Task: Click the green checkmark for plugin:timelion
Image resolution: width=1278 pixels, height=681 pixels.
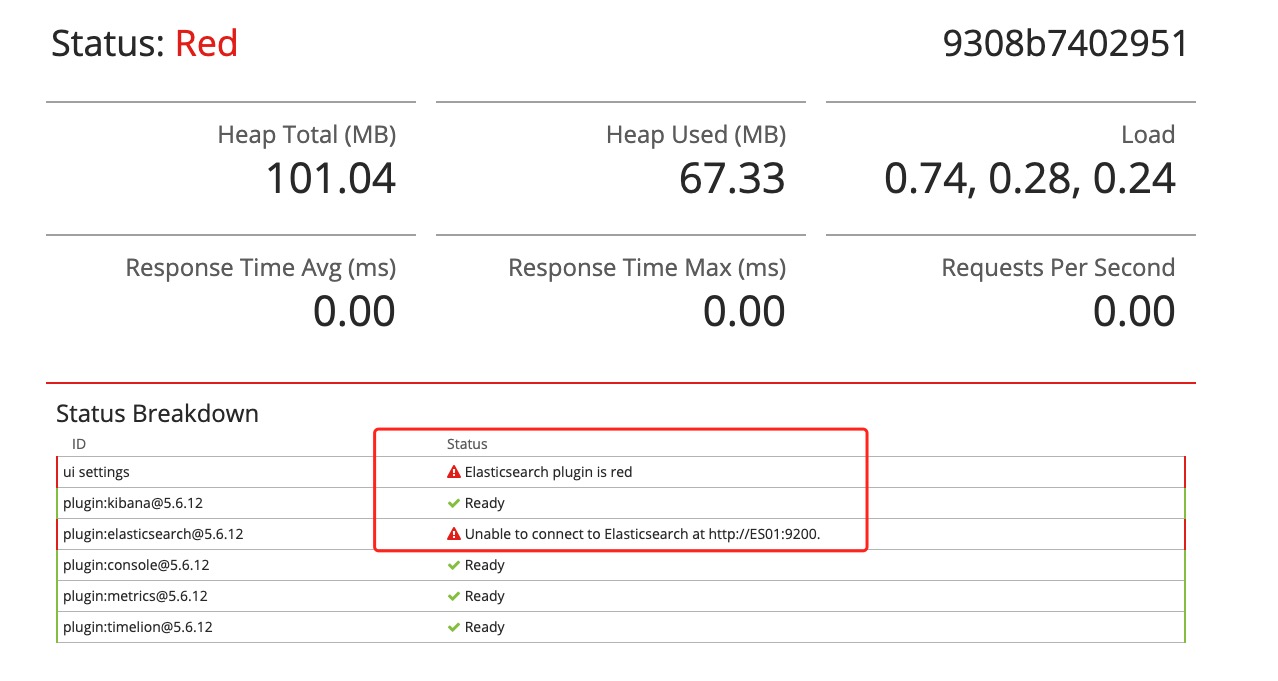Action: click(453, 627)
